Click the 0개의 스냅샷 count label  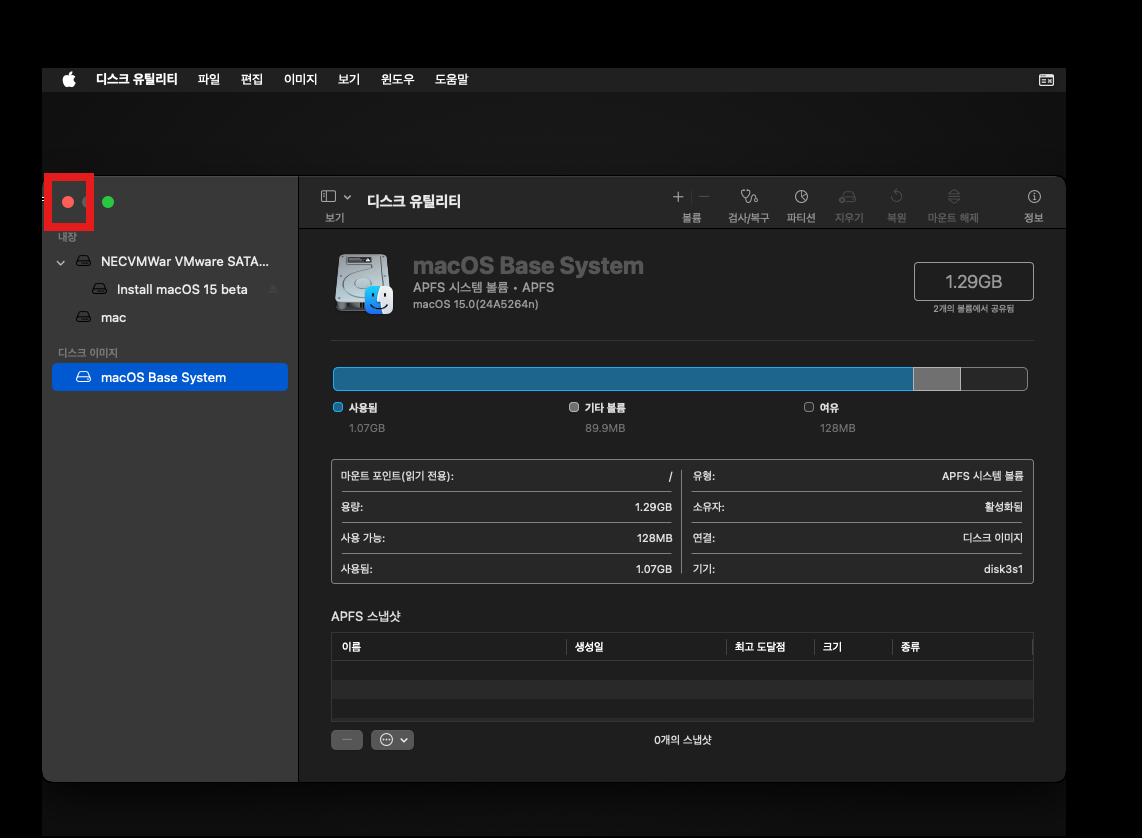682,740
